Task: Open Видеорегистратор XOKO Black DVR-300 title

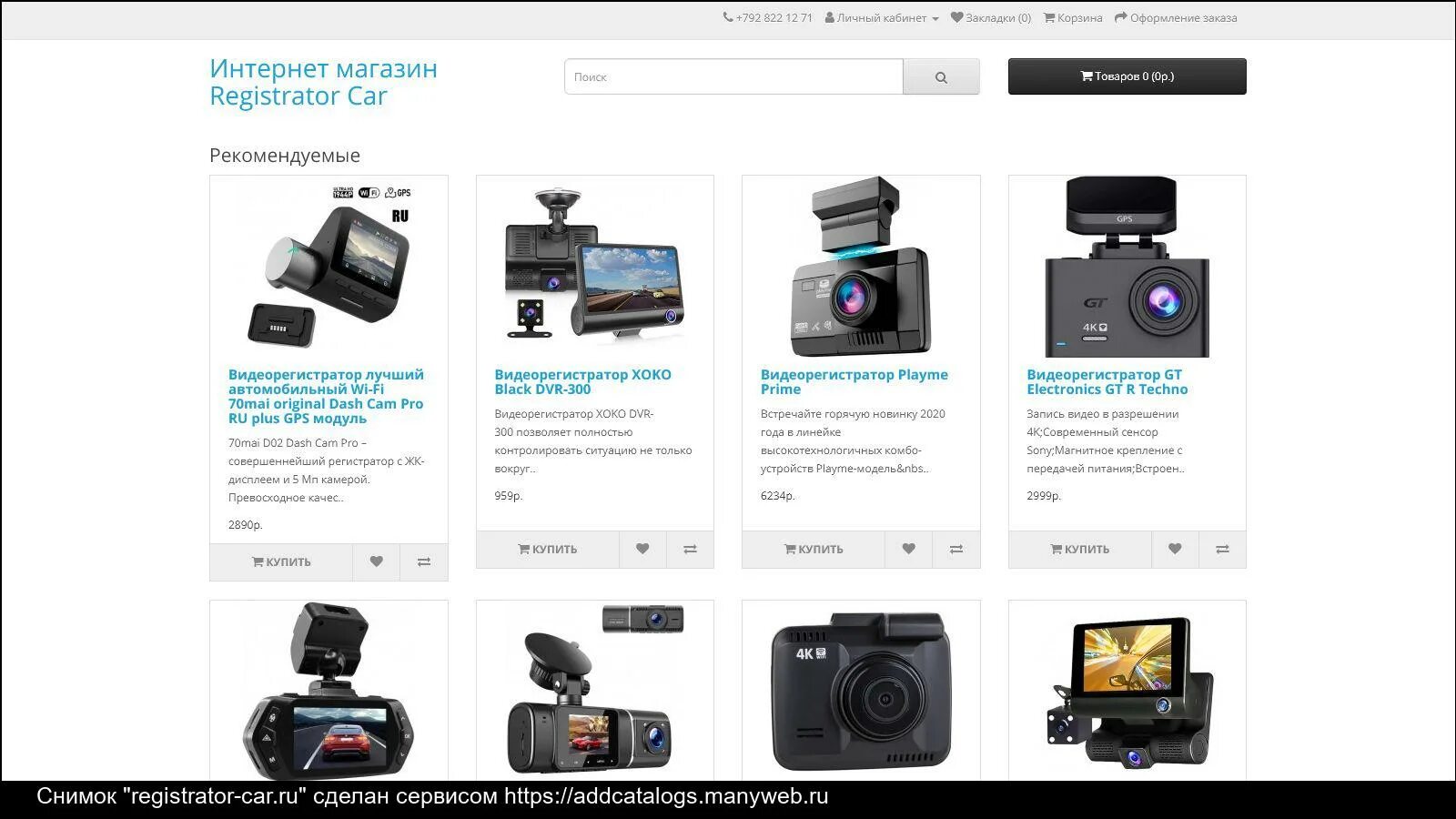Action: click(583, 382)
